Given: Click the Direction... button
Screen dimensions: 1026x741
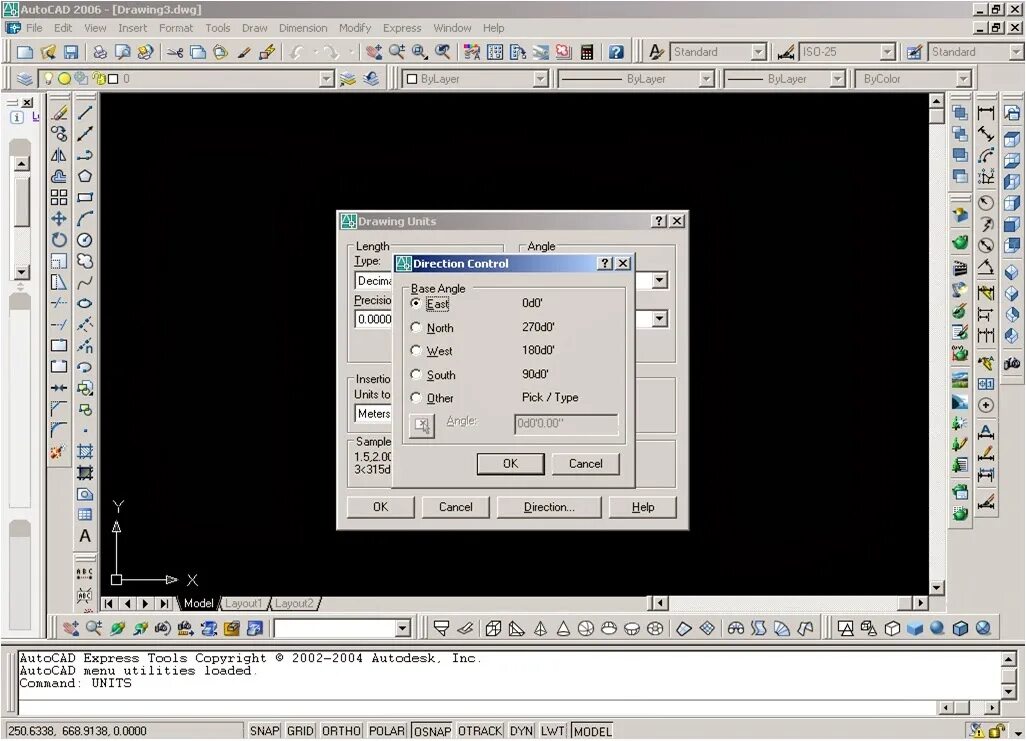Looking at the screenshot, I should pos(549,507).
